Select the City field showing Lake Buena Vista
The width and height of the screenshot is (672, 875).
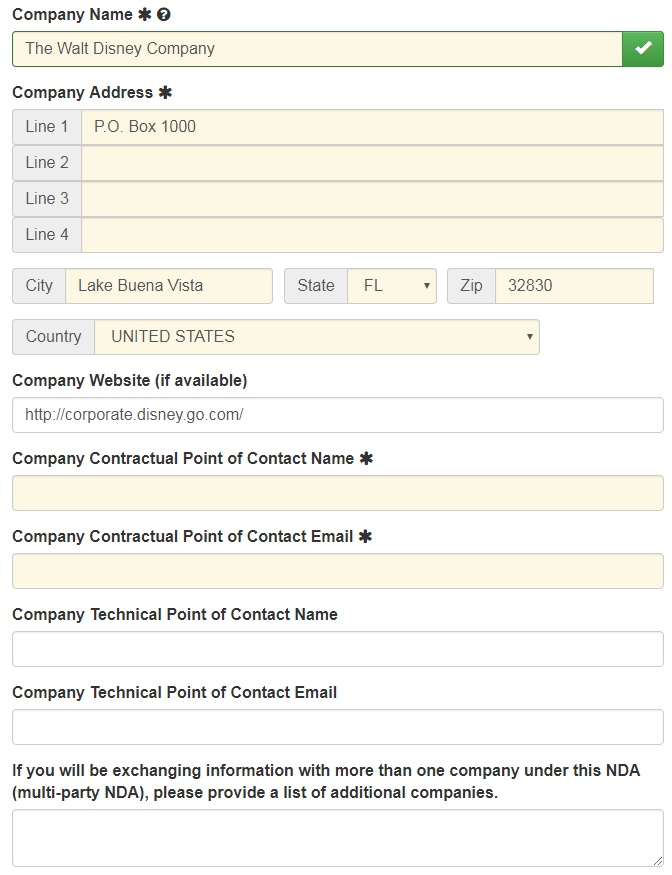tap(170, 285)
